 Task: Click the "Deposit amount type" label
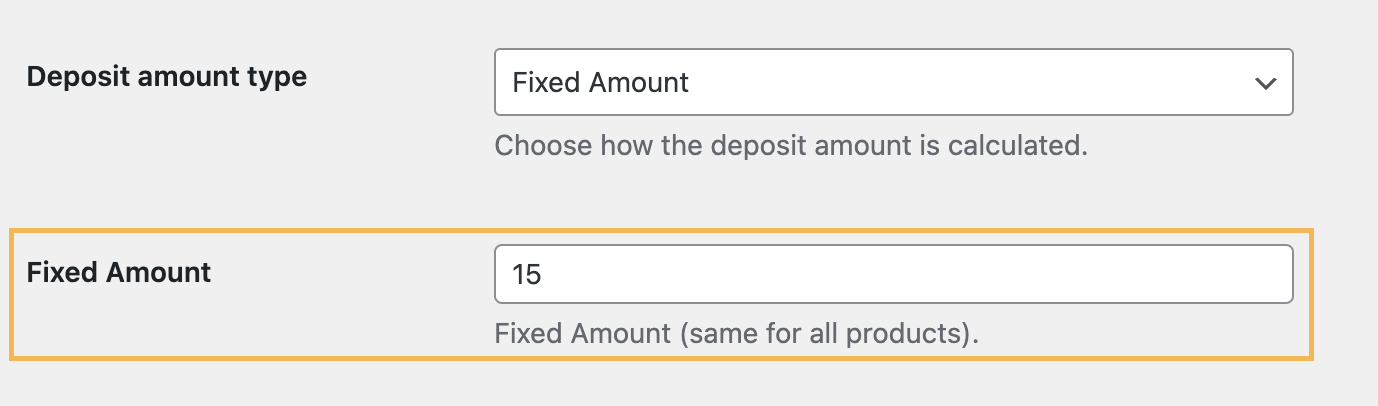[x=166, y=76]
